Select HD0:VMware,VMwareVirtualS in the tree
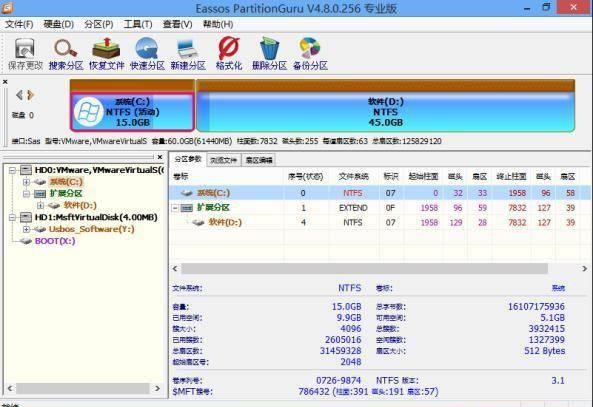 (99, 170)
